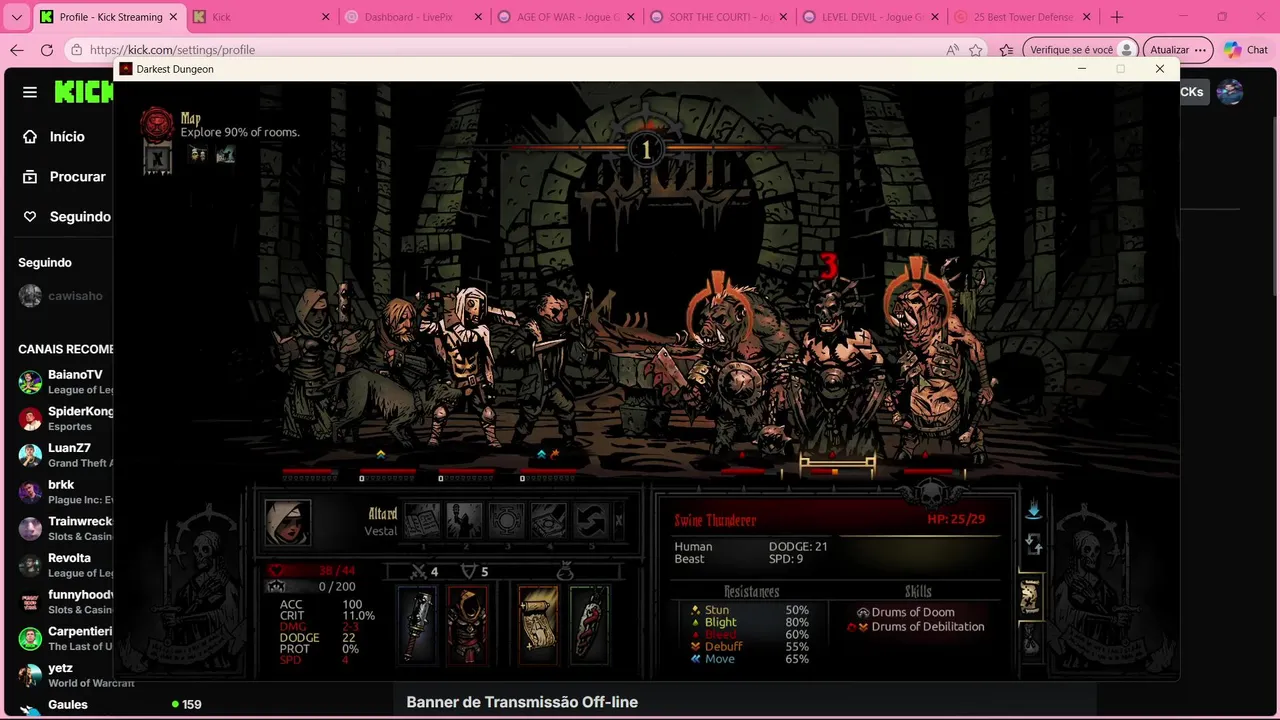Click the bloody dagger trinket slot
The width and height of the screenshot is (1280, 720).
click(x=589, y=625)
